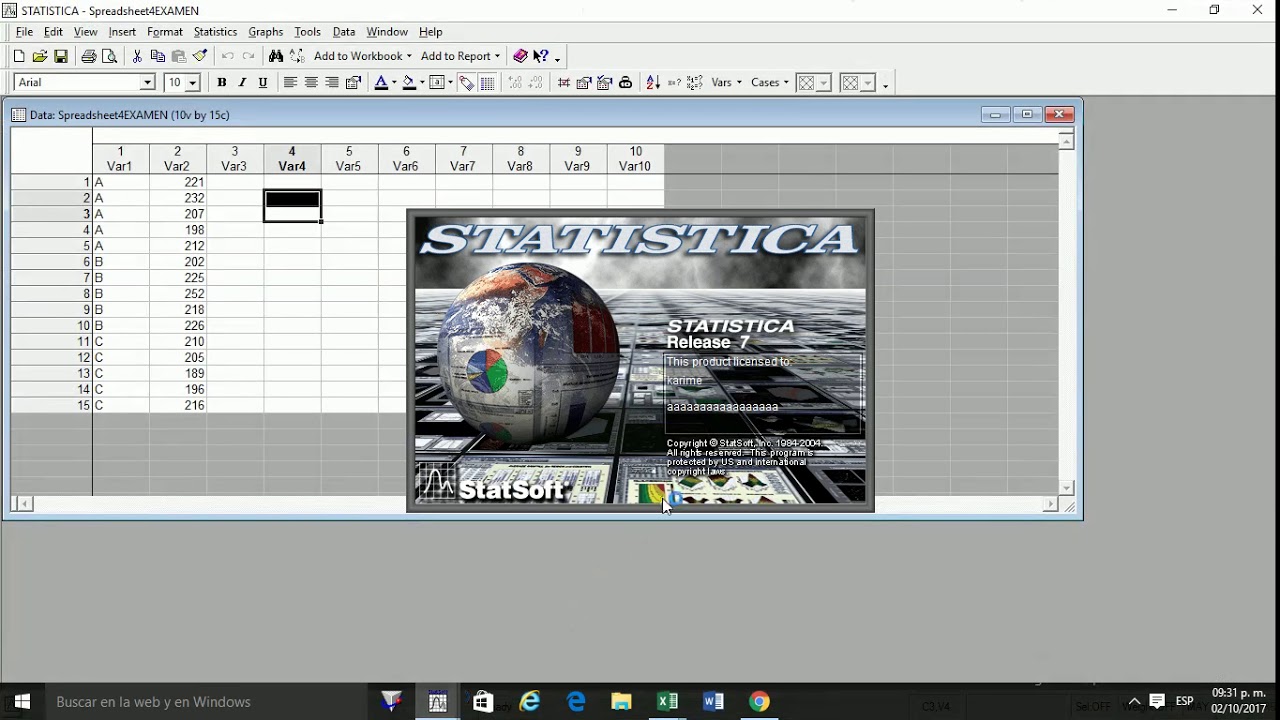Open the Vars dropdown menu
1280x720 pixels.
727,83
